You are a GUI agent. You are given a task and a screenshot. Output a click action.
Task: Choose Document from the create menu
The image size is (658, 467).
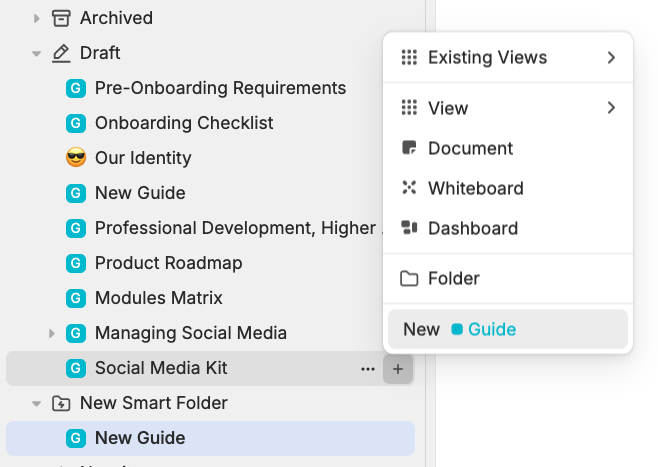click(x=470, y=148)
